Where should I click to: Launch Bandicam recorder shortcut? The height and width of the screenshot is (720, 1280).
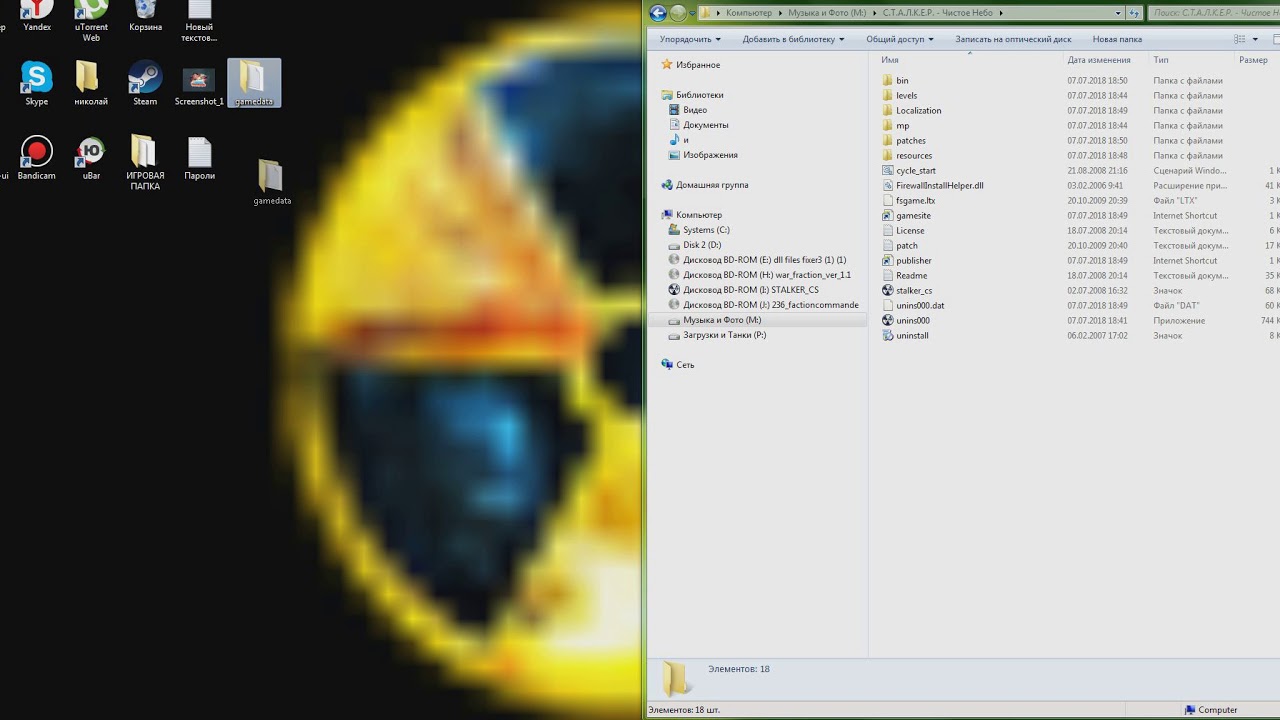37,158
